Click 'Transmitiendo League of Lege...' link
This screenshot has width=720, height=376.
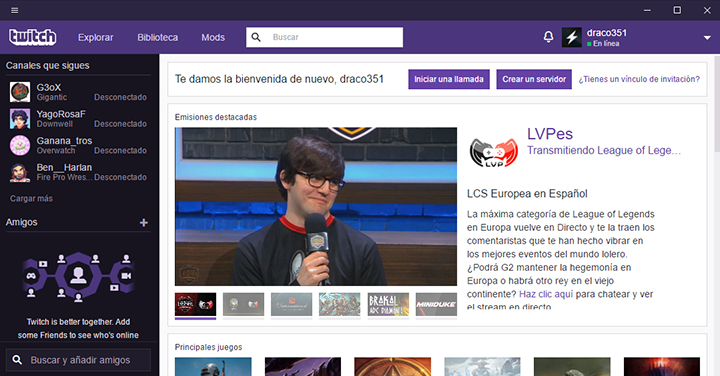coord(604,151)
